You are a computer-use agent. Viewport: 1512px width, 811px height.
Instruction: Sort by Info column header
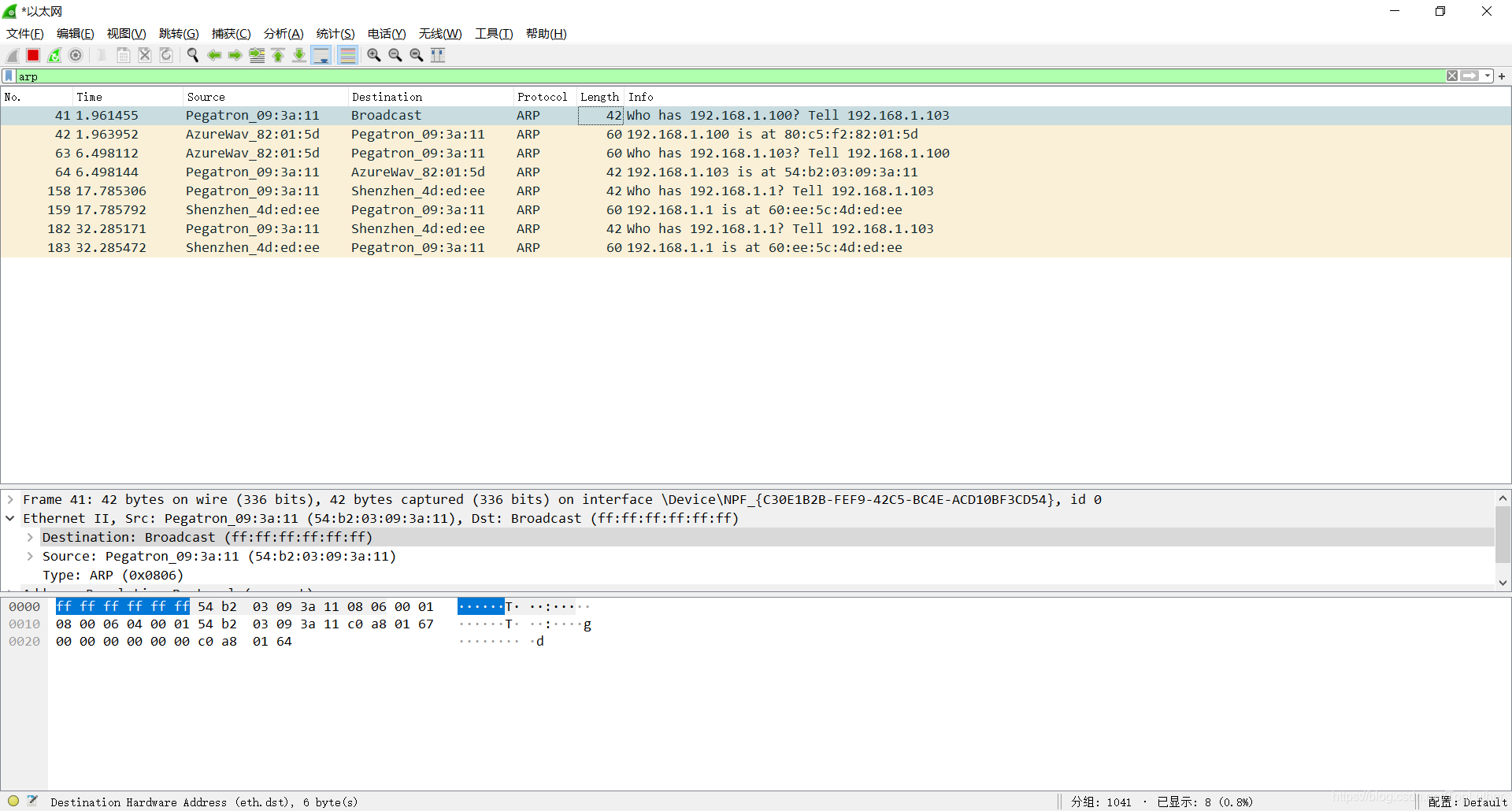(1067, 97)
